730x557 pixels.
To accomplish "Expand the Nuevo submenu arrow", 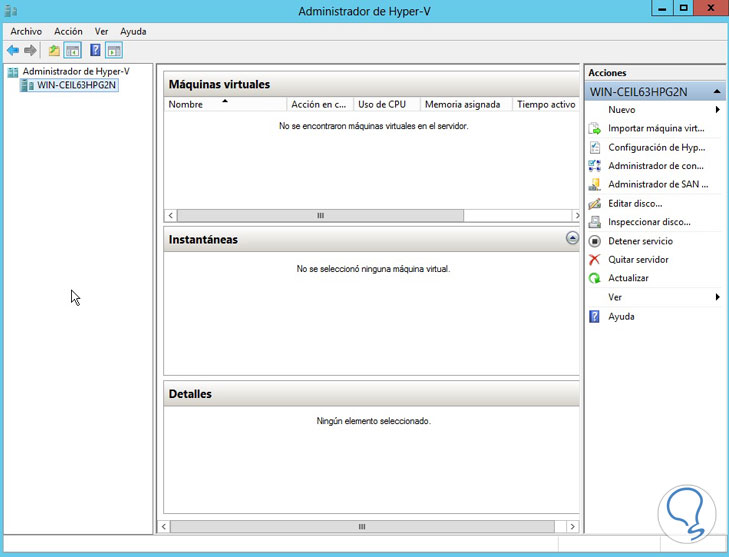I will coord(717,109).
